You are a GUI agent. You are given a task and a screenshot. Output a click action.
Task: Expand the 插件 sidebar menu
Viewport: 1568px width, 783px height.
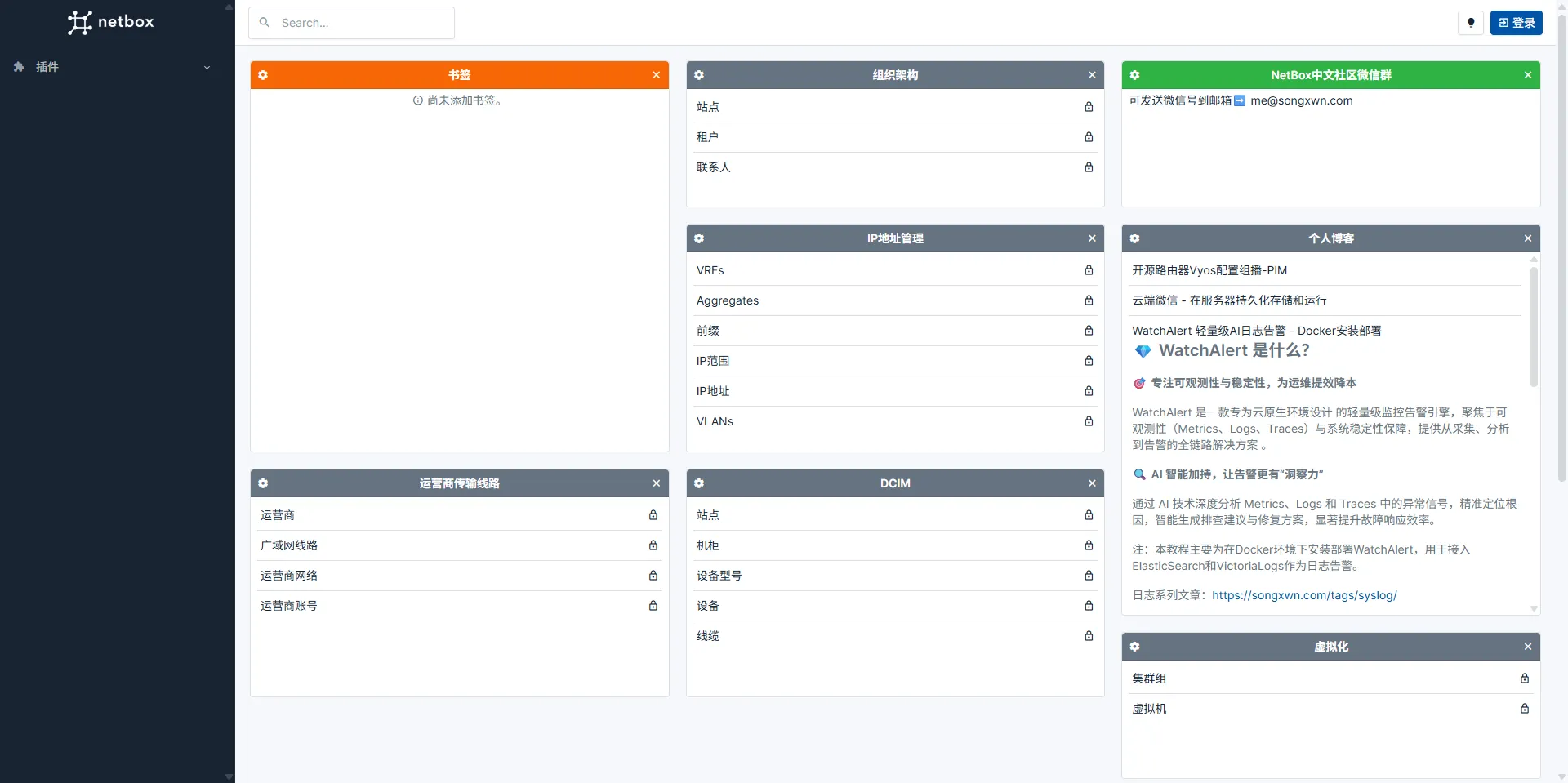[112, 67]
